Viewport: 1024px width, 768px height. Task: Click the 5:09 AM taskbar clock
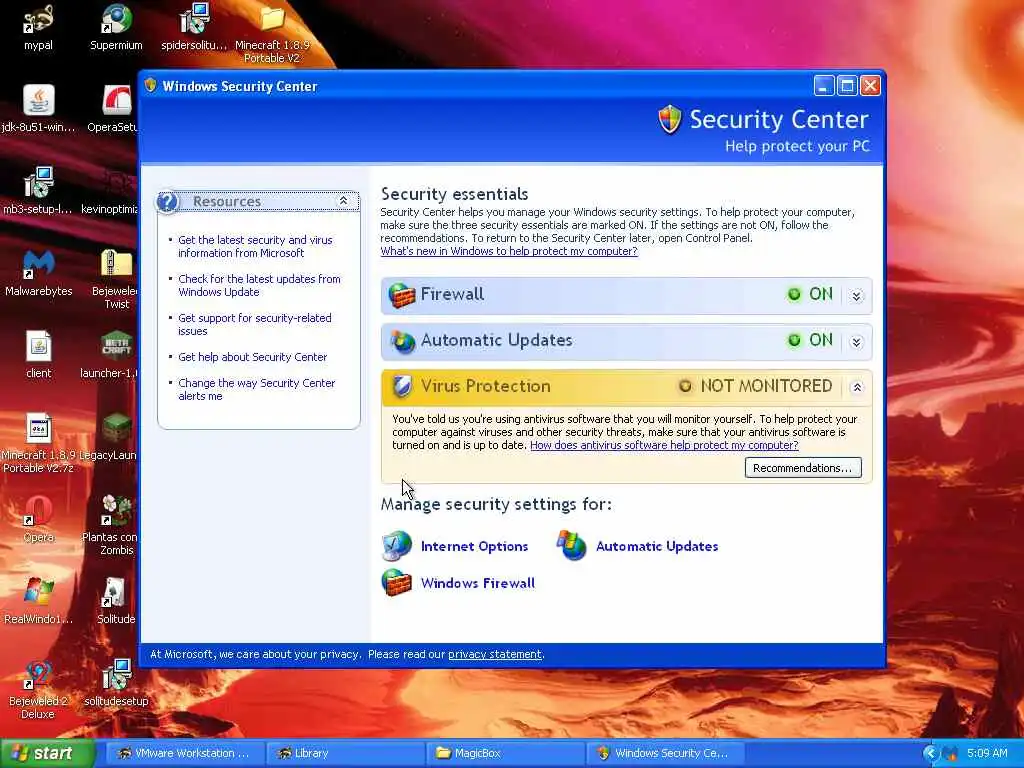(987, 754)
